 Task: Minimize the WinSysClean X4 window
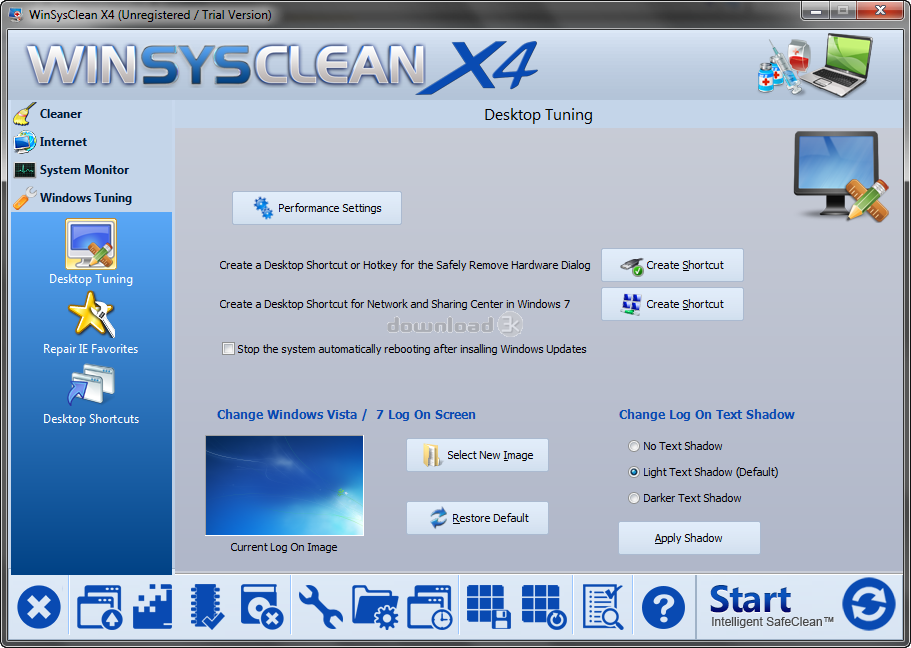pos(816,11)
